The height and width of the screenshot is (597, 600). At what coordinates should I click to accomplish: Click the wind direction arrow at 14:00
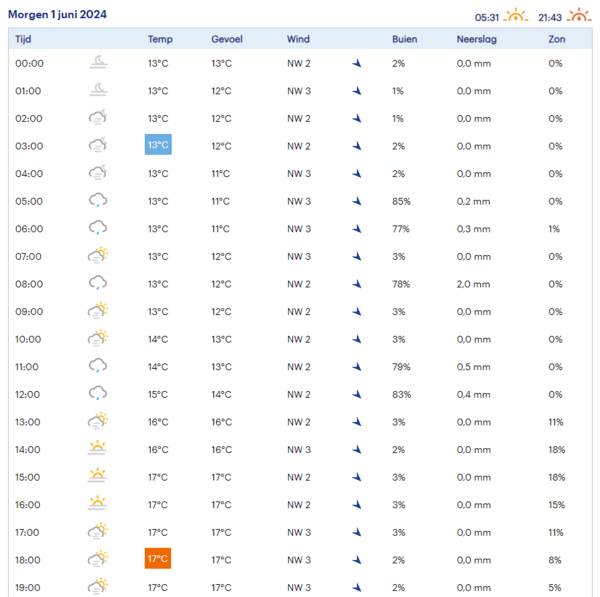pyautogui.click(x=357, y=449)
